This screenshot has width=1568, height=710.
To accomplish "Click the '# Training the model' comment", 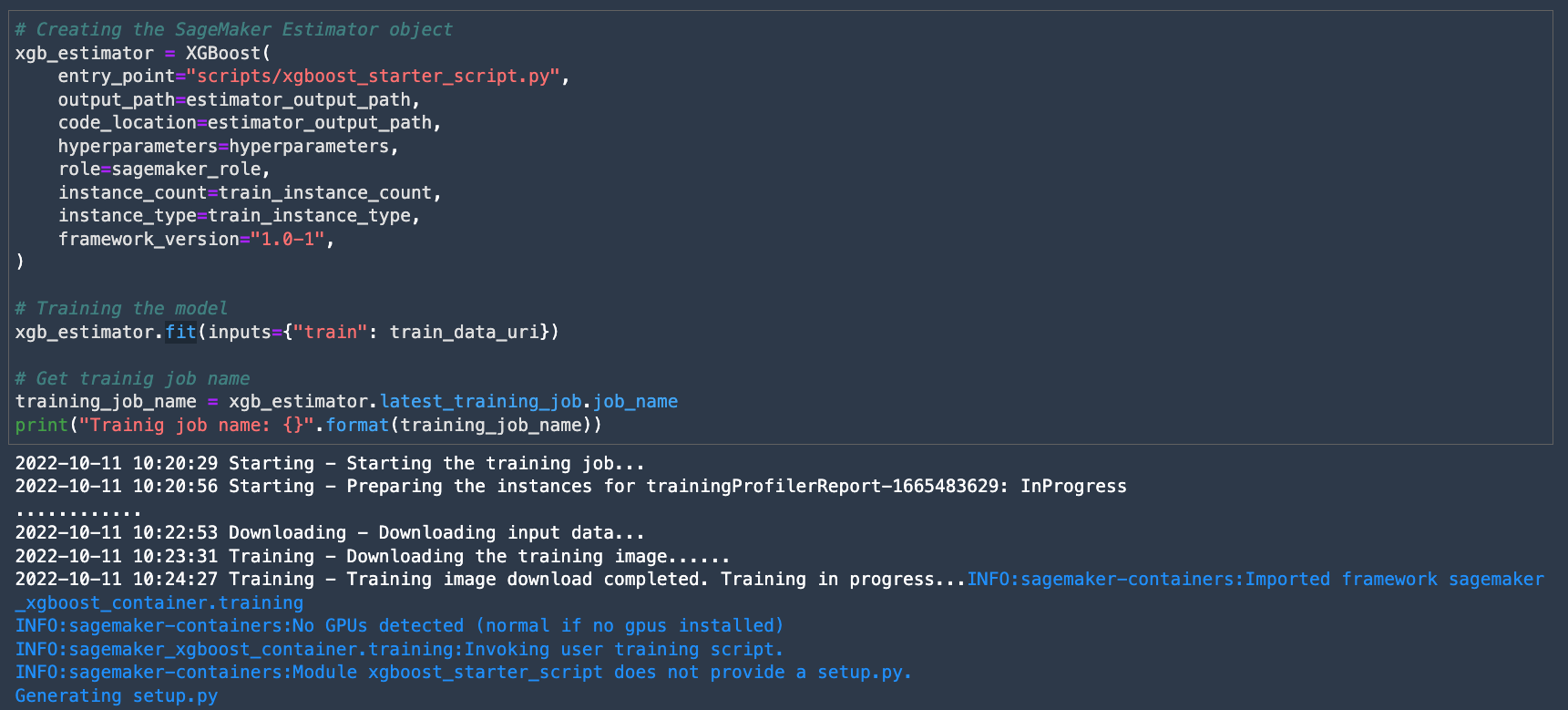I will tap(121, 309).
